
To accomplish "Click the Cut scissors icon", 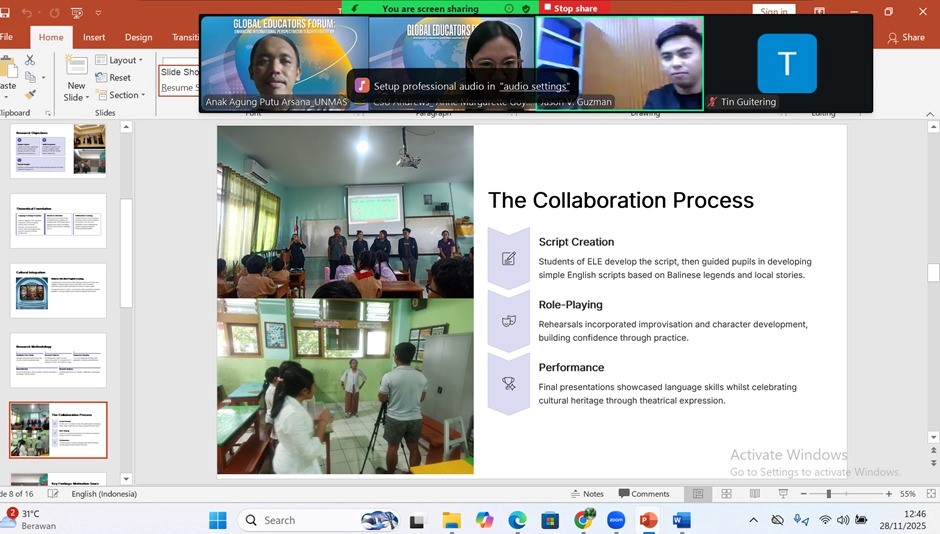I will (30, 60).
